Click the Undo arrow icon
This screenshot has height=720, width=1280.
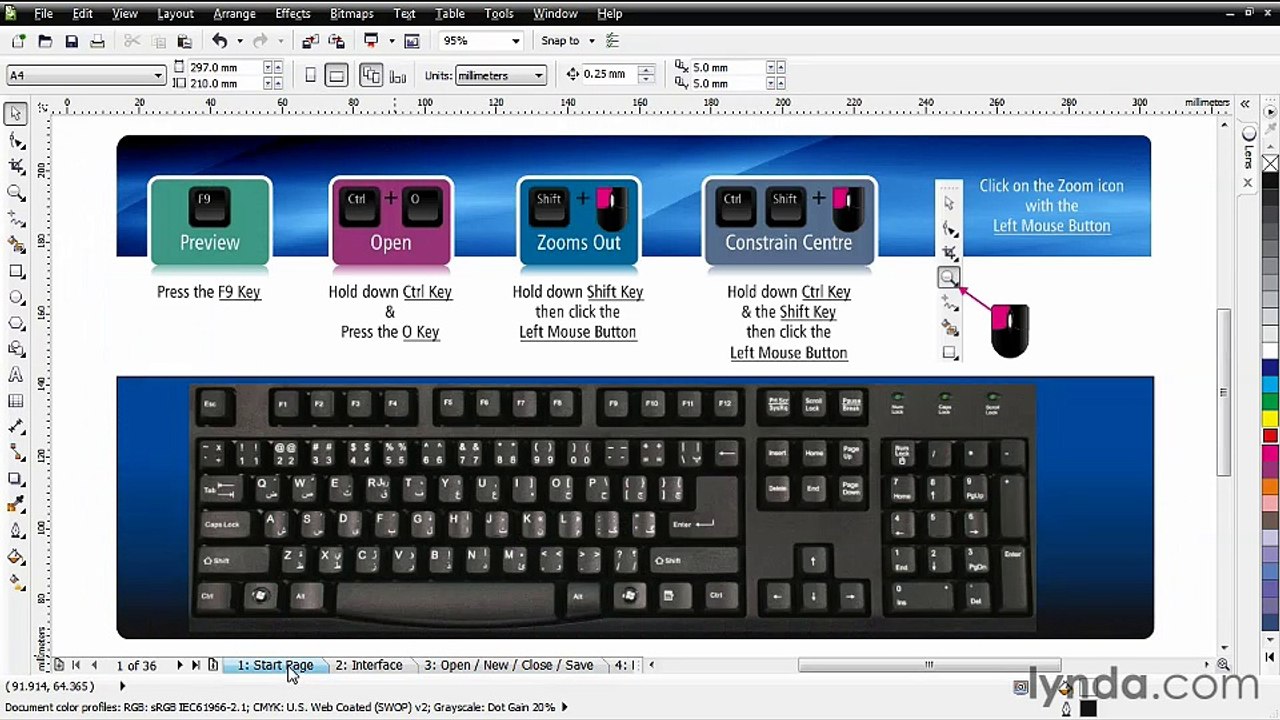coord(220,41)
